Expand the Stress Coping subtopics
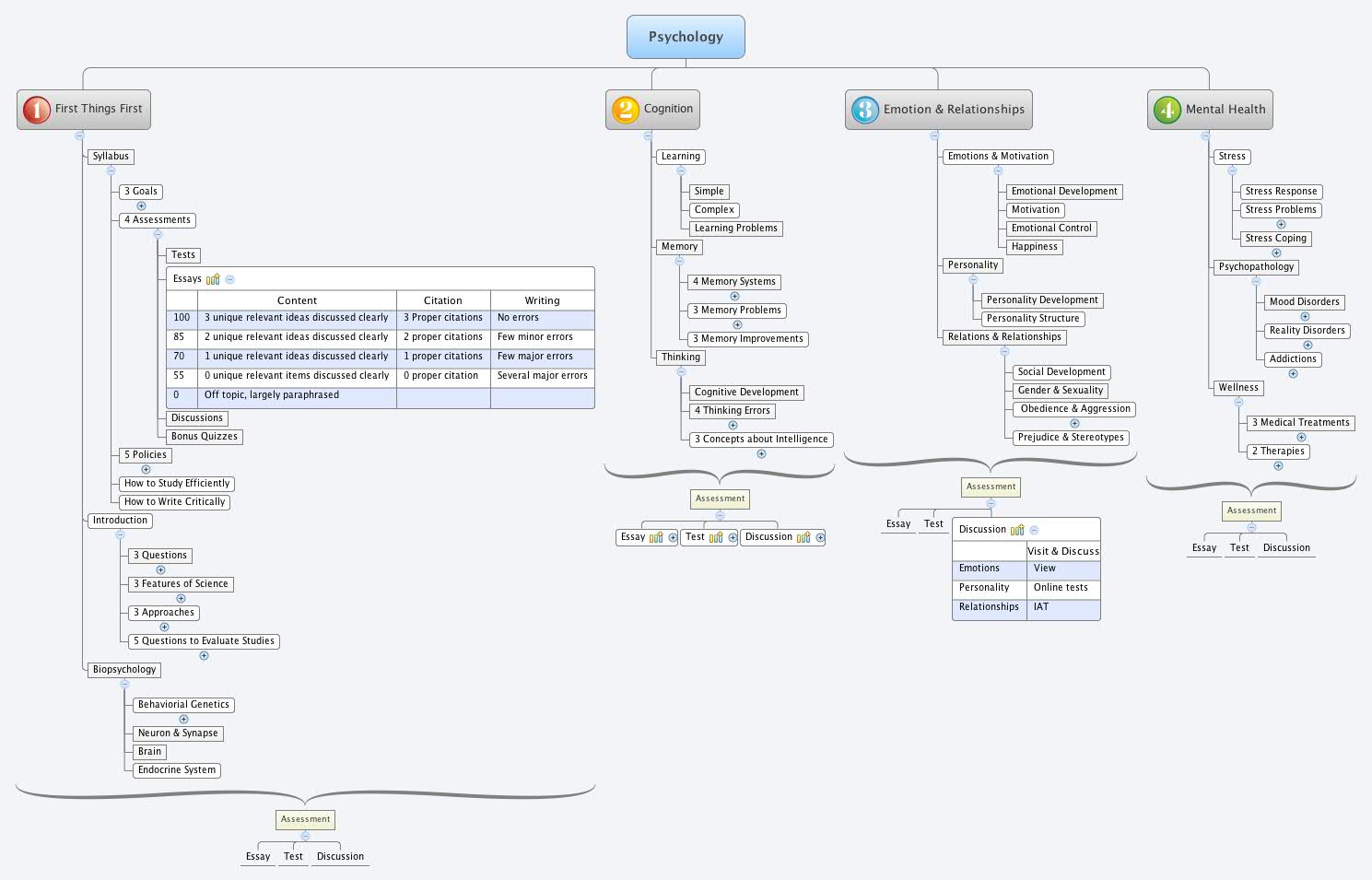 [x=1276, y=252]
